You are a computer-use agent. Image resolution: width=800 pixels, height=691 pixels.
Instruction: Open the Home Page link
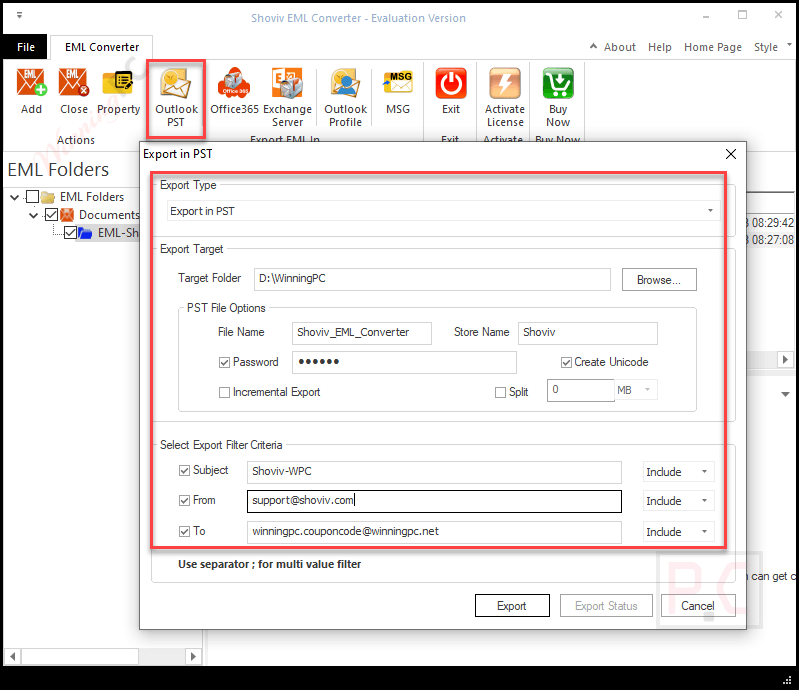coord(712,47)
